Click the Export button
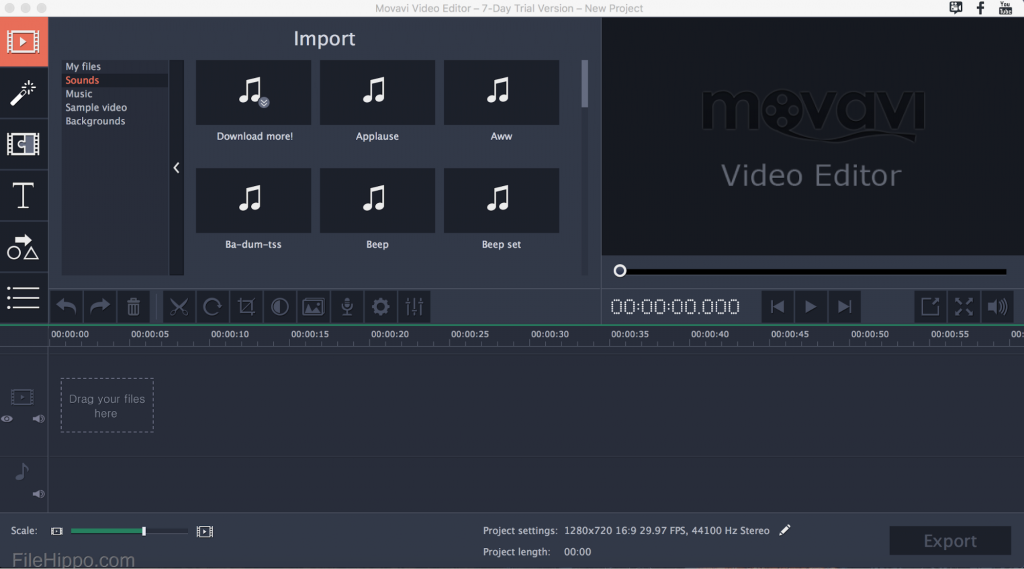1024x569 pixels. click(950, 541)
